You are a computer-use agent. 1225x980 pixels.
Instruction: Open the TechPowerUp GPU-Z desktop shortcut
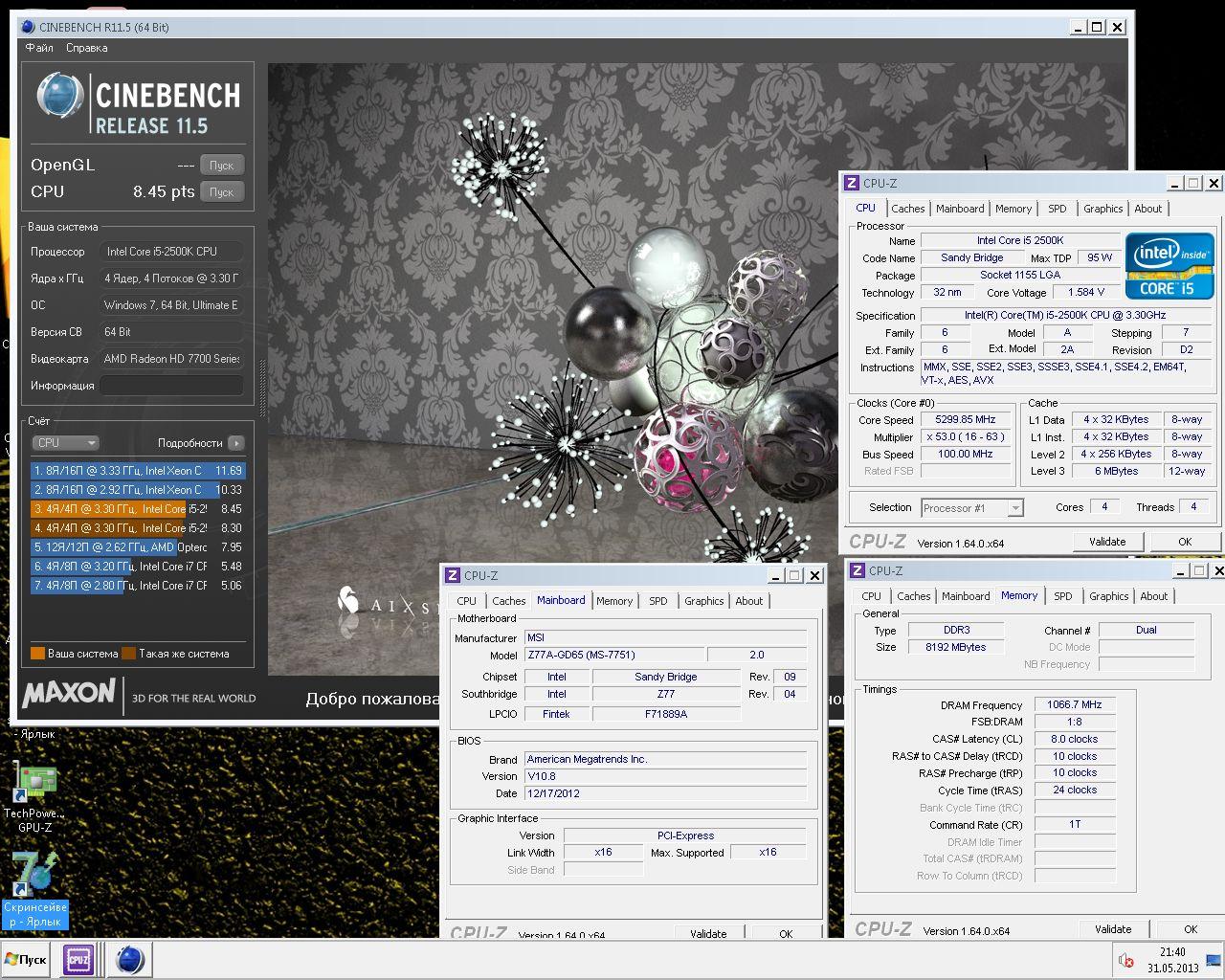coord(34,796)
